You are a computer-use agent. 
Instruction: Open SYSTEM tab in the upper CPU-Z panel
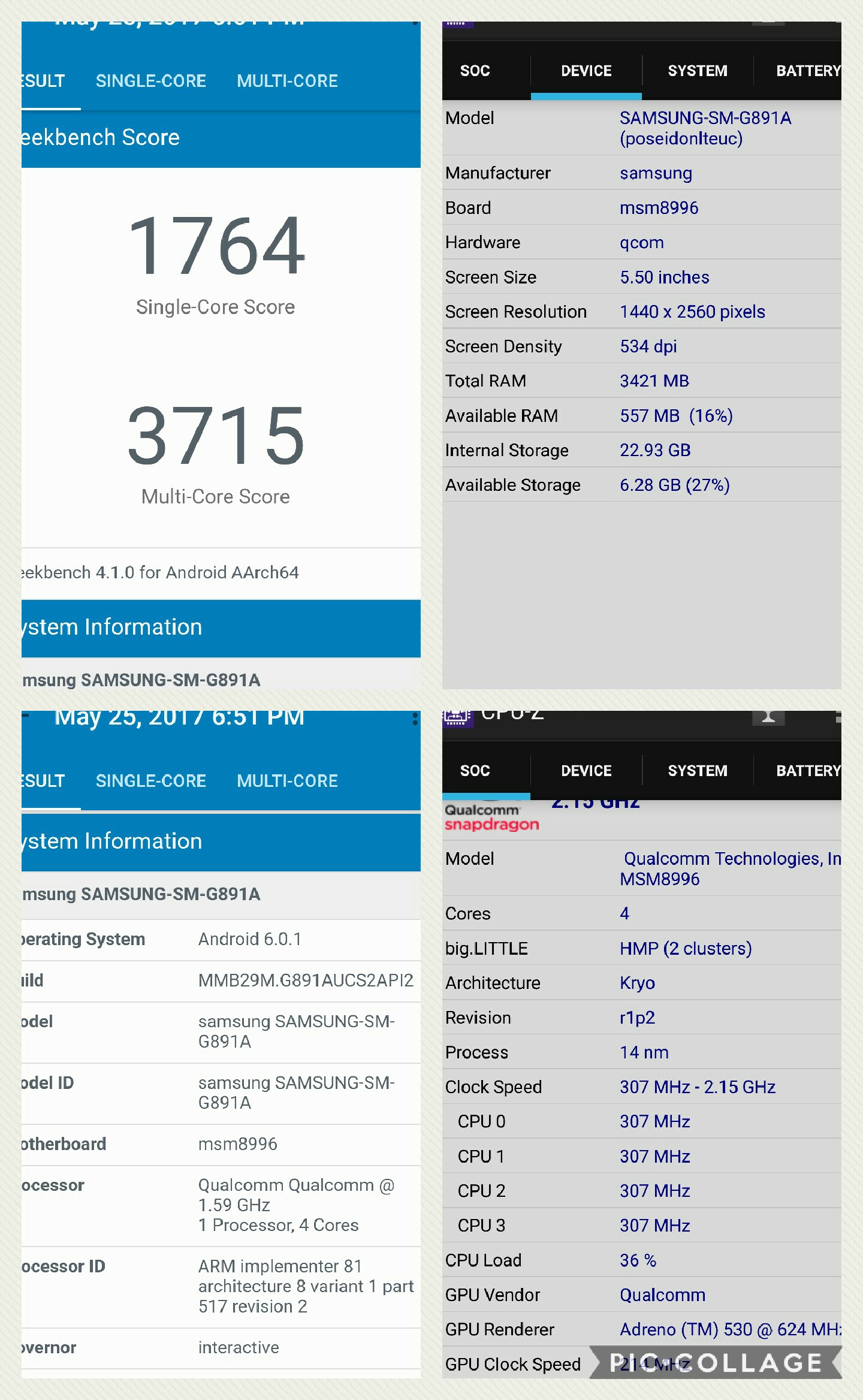click(698, 71)
